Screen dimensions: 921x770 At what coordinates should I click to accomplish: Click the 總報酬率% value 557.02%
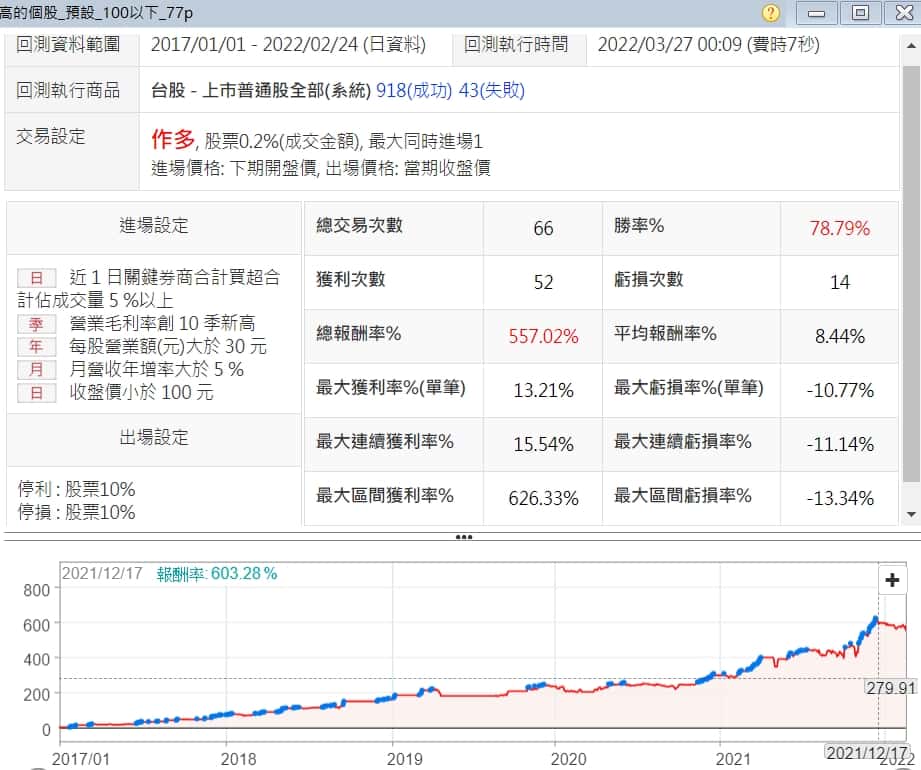(x=543, y=336)
